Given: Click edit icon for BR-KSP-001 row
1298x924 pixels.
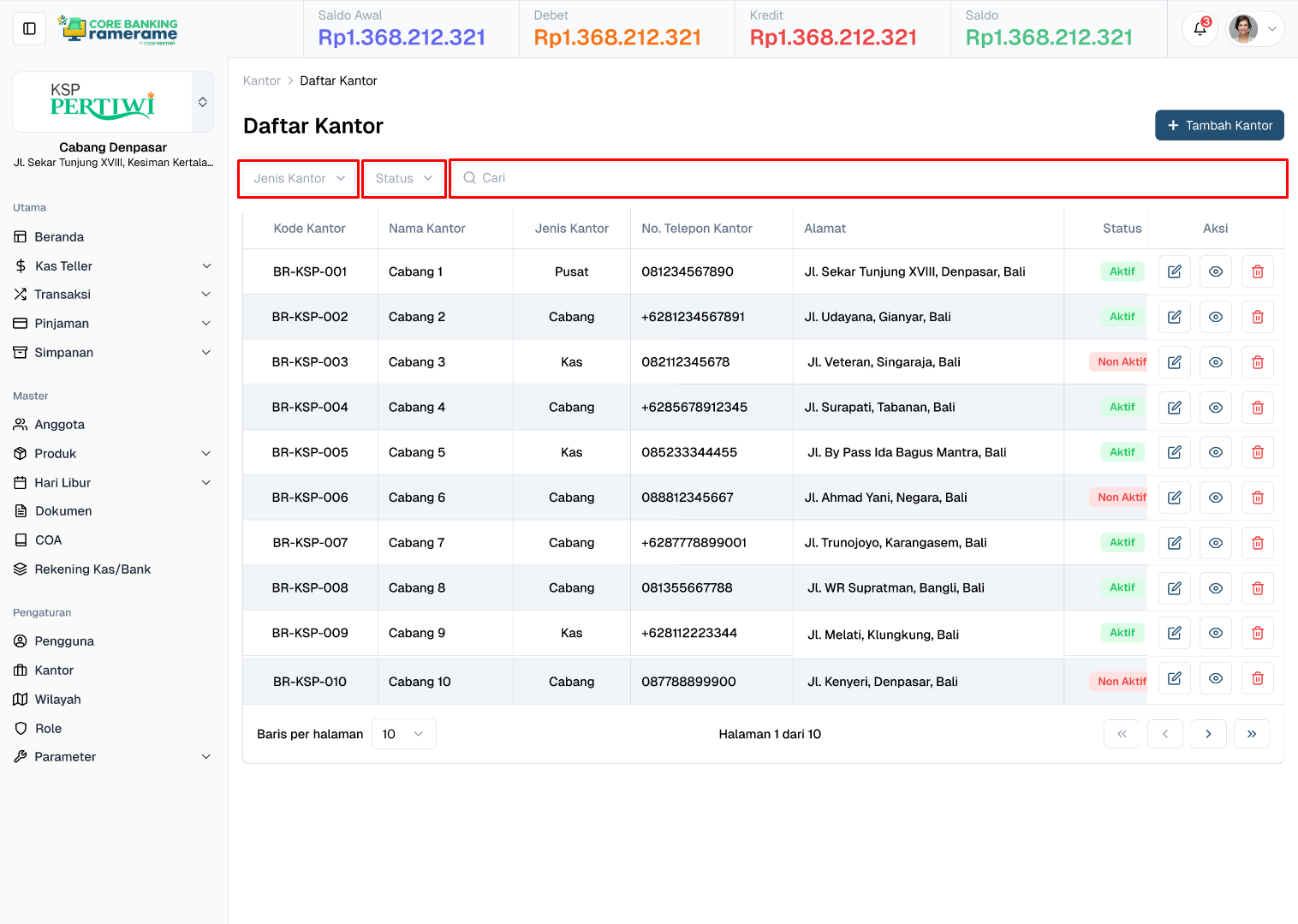Looking at the screenshot, I should [1174, 271].
